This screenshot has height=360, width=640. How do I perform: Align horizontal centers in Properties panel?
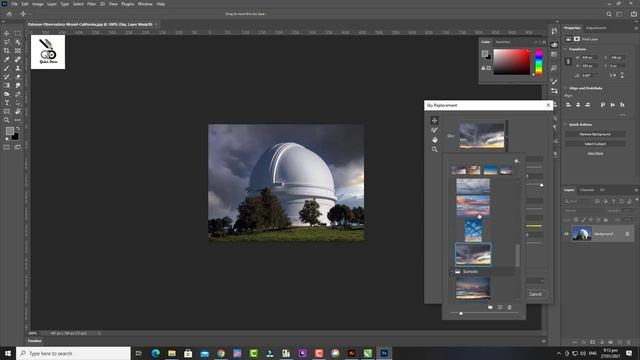[578, 105]
